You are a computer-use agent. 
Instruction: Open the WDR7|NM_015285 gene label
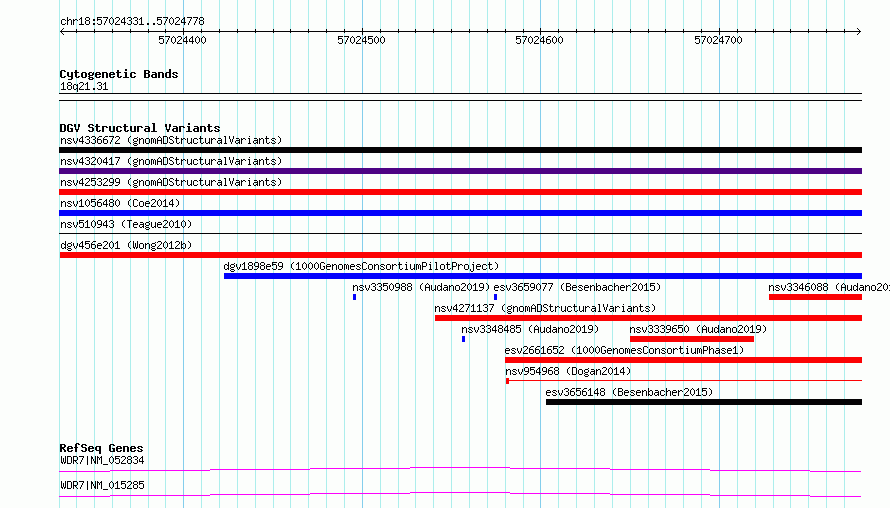click(102, 485)
